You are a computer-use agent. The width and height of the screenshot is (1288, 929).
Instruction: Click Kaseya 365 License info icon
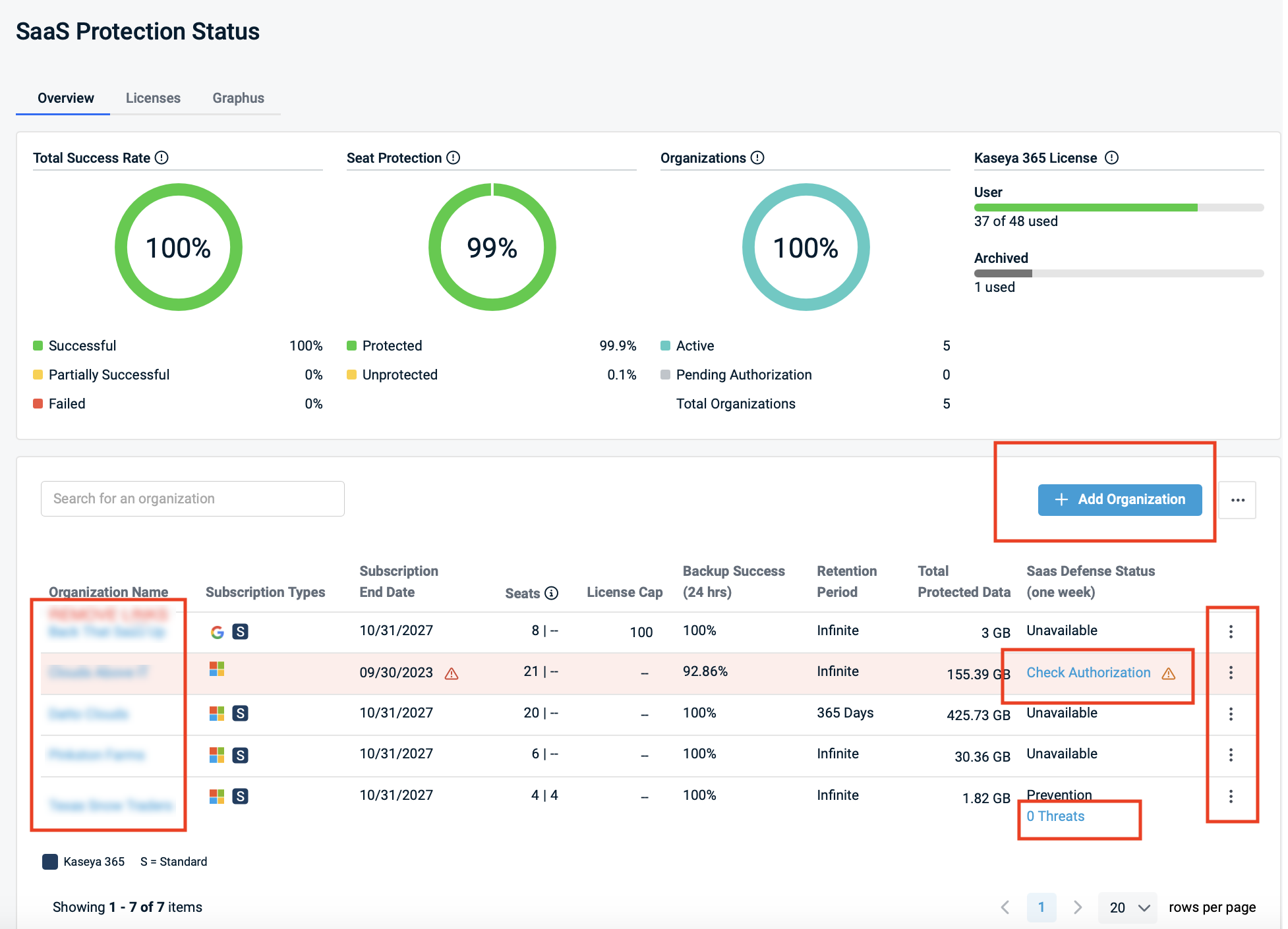[1111, 157]
